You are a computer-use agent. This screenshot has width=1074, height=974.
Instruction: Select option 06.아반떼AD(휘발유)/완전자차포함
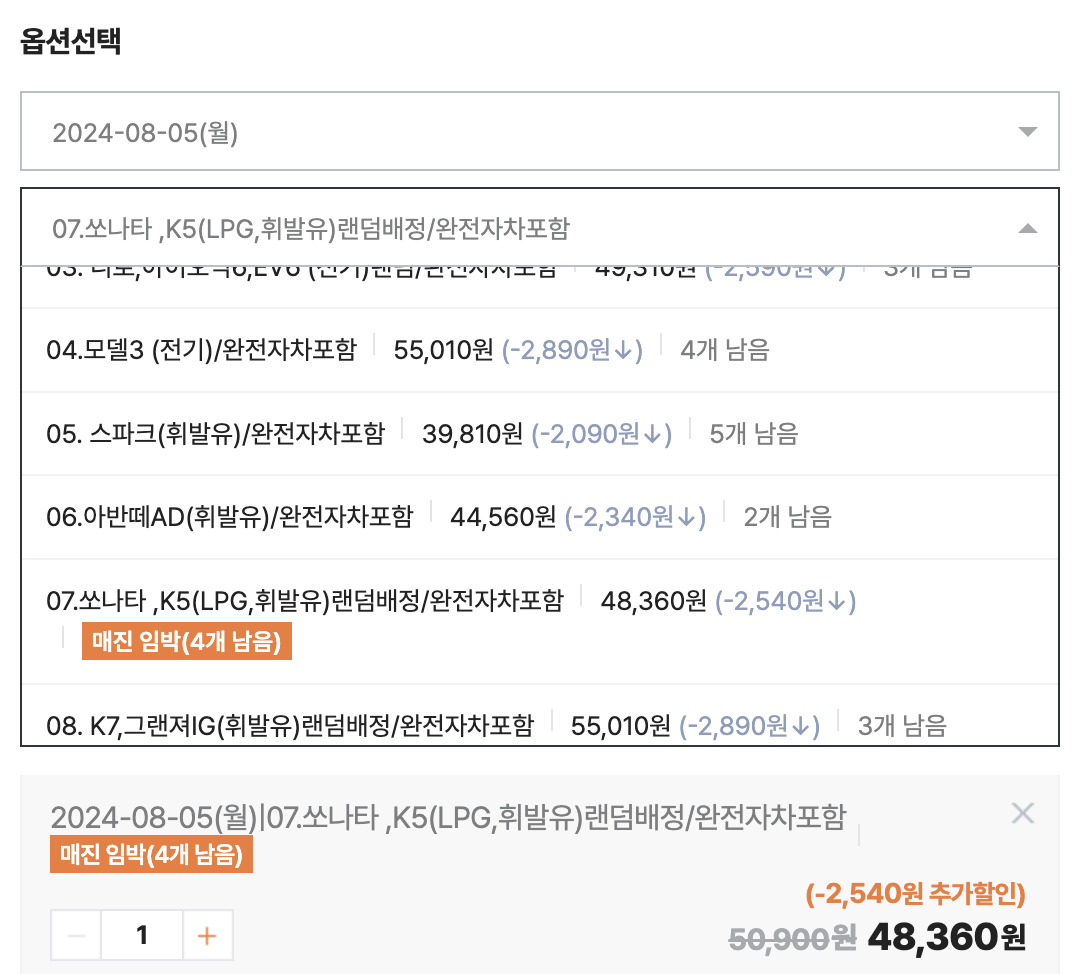coord(539,517)
